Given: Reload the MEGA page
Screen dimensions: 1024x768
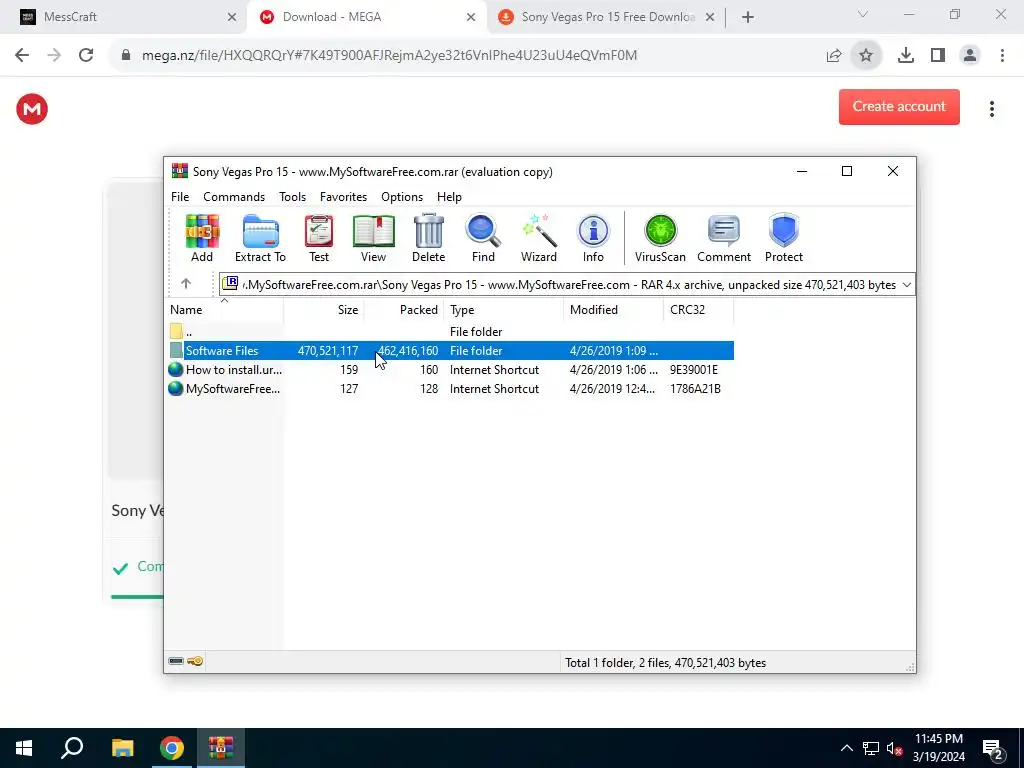Looking at the screenshot, I should tap(86, 56).
